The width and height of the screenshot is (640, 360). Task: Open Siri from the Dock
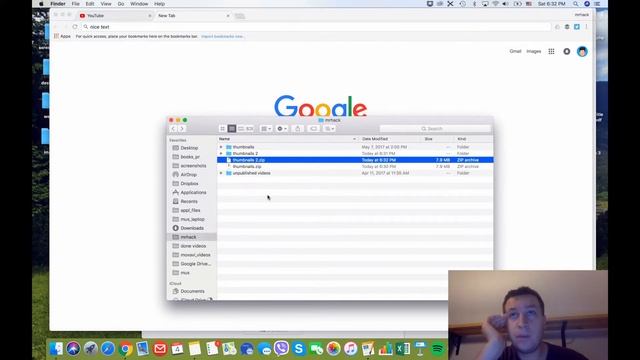[73, 349]
